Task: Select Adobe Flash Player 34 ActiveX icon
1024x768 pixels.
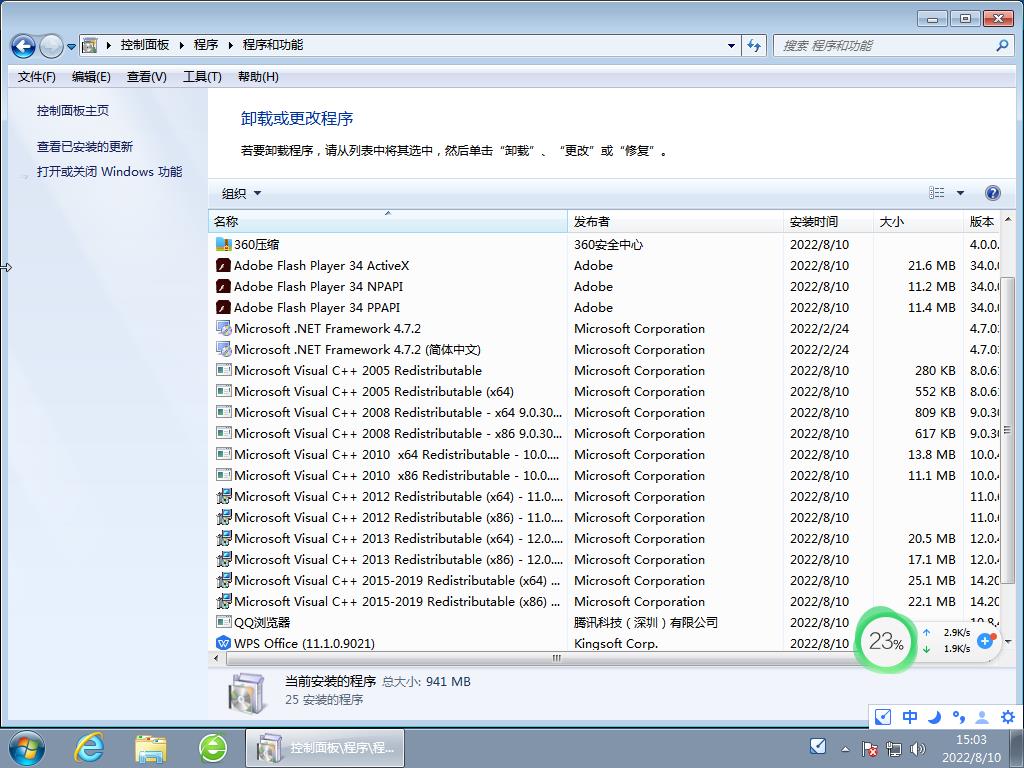Action: click(x=223, y=265)
